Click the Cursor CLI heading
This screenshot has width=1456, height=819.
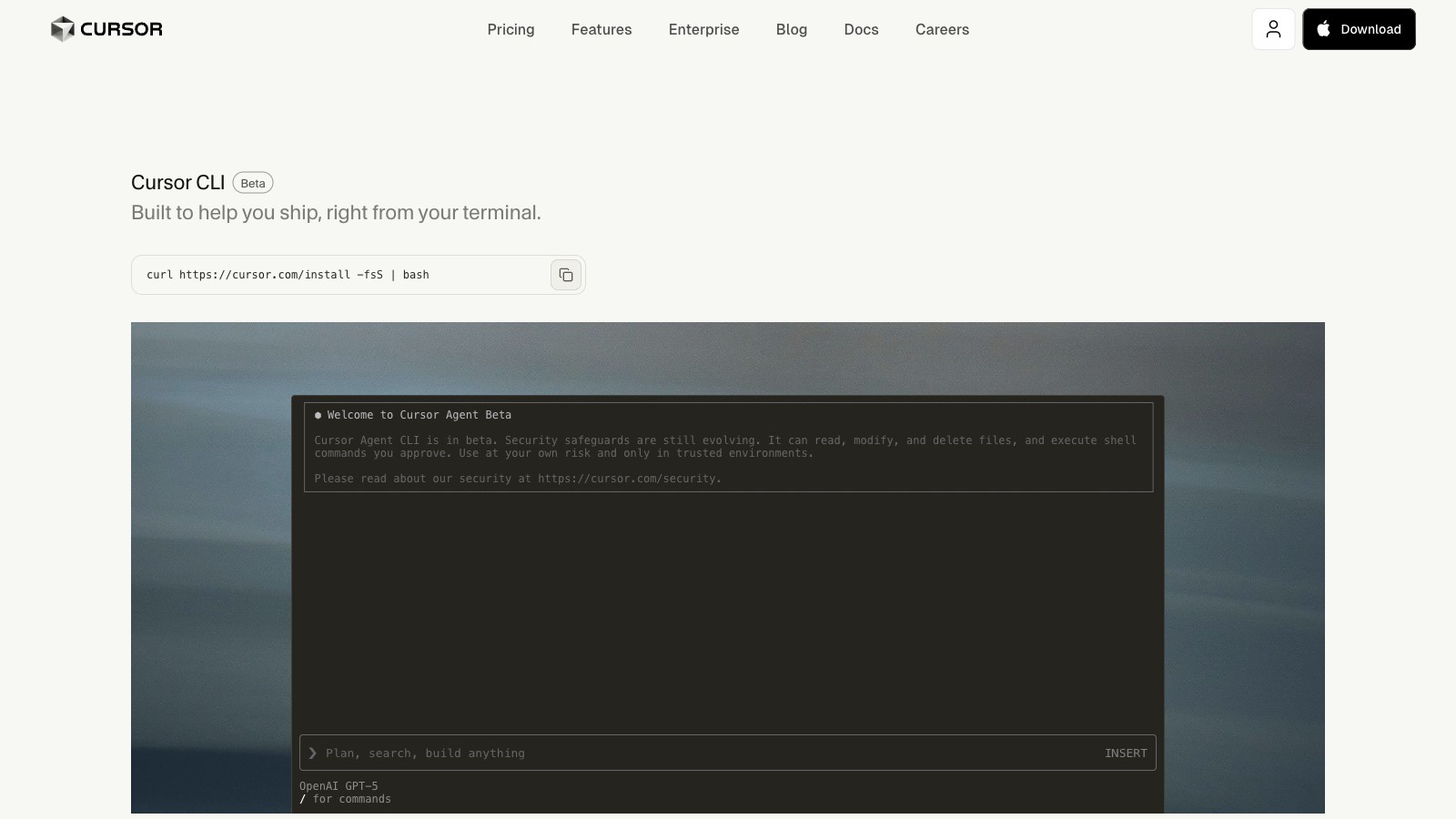point(177,183)
